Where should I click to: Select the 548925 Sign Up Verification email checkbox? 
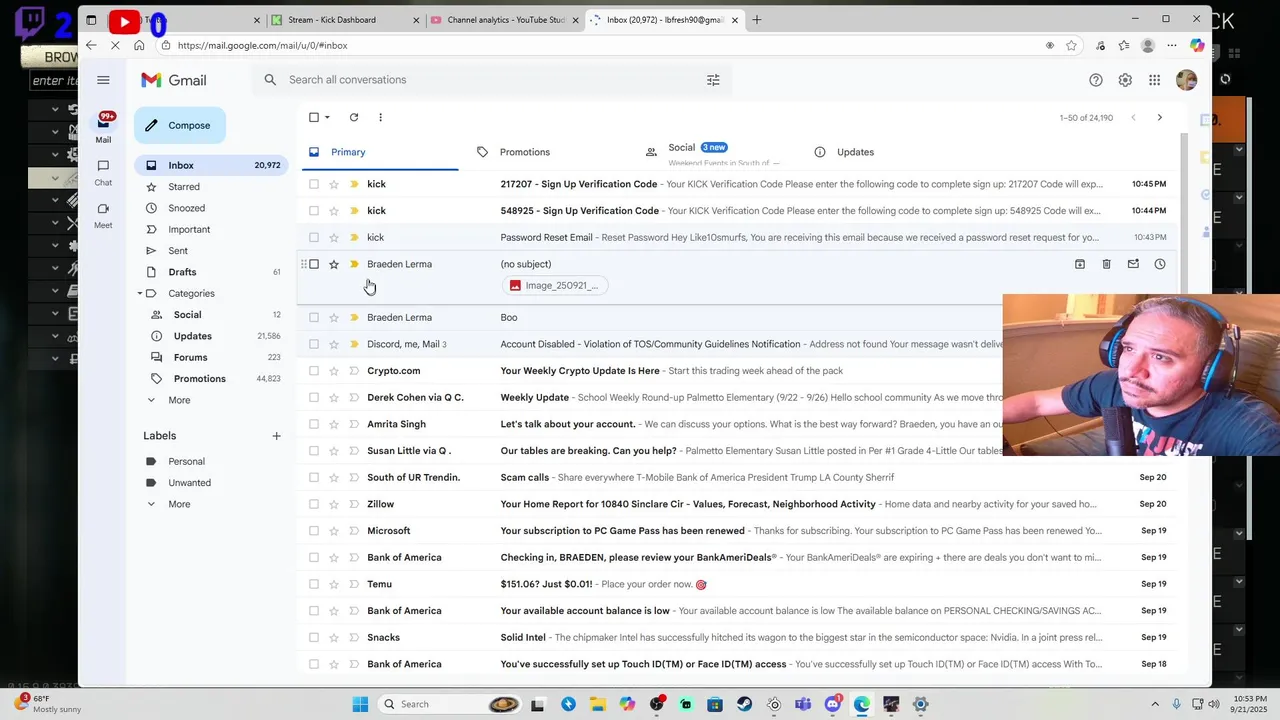[x=314, y=211]
